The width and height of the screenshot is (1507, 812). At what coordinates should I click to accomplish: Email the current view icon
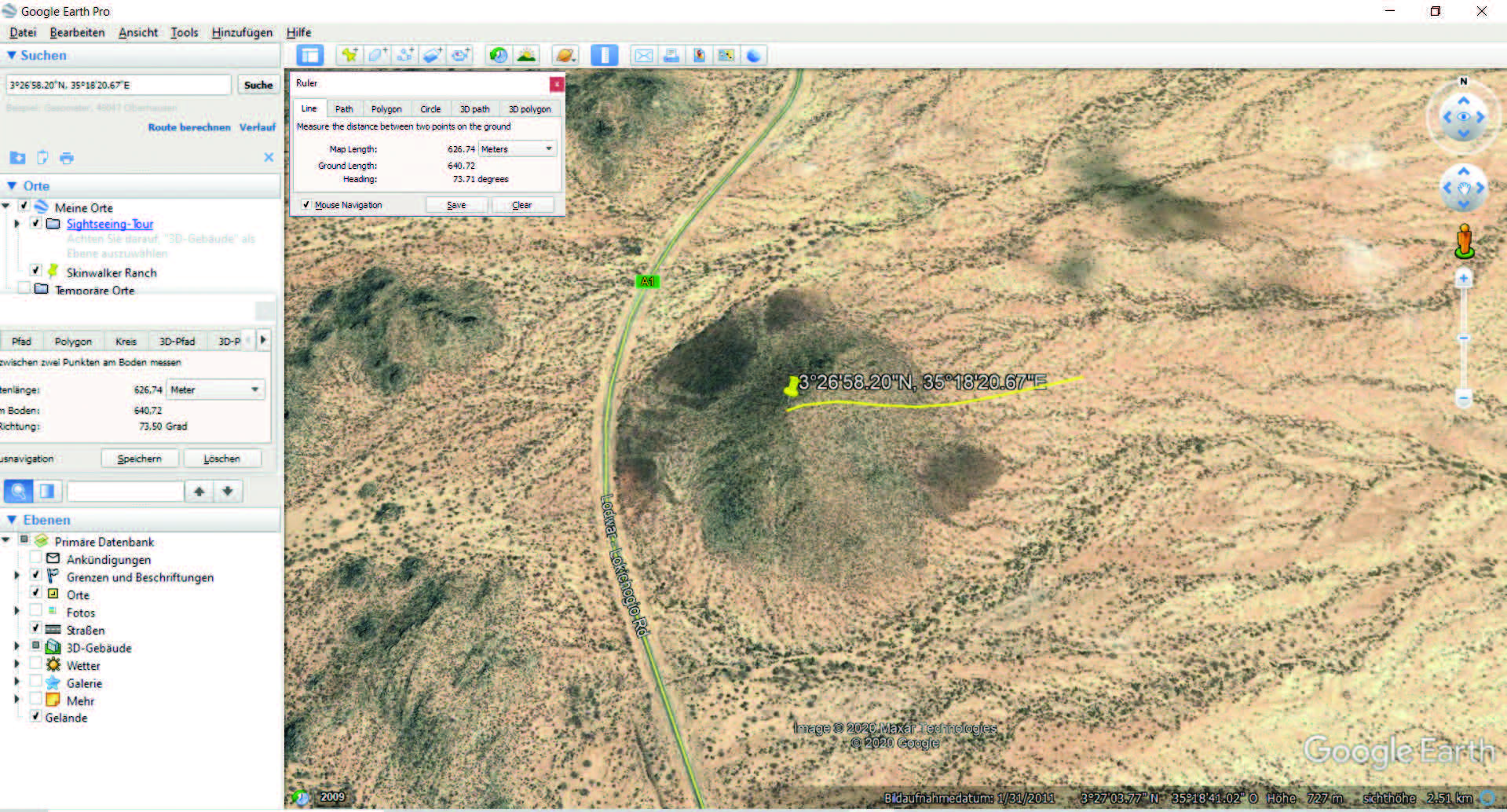[x=643, y=55]
